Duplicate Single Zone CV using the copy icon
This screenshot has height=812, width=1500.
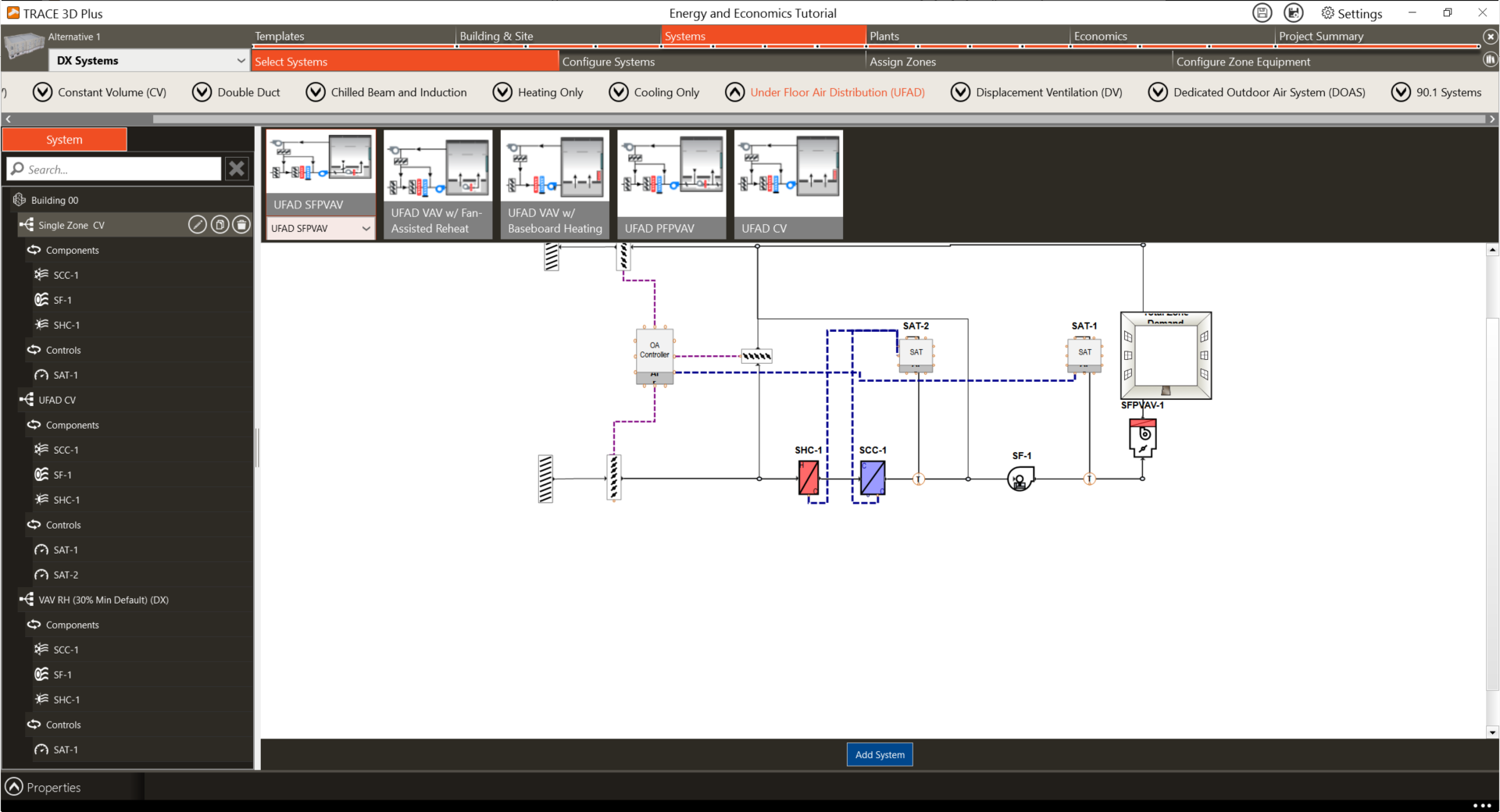(220, 225)
